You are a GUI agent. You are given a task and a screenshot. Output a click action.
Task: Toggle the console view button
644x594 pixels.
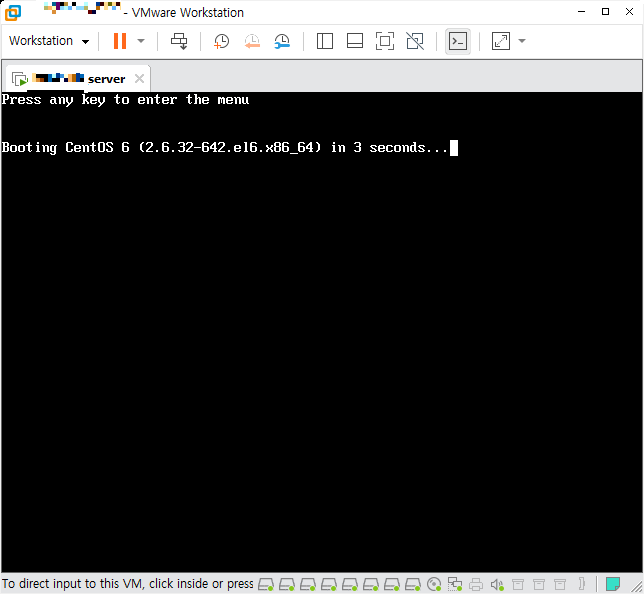click(458, 41)
